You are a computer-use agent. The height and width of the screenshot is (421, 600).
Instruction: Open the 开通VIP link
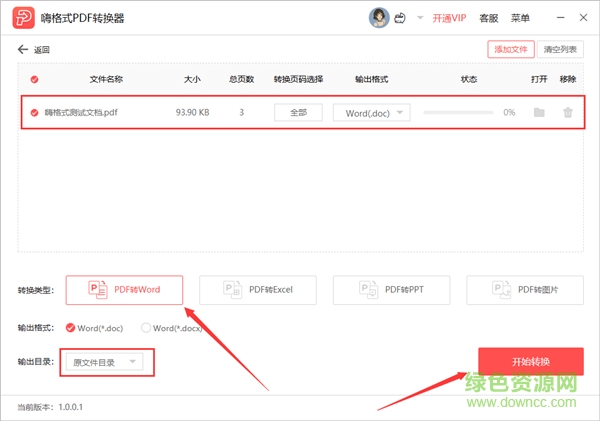[449, 18]
